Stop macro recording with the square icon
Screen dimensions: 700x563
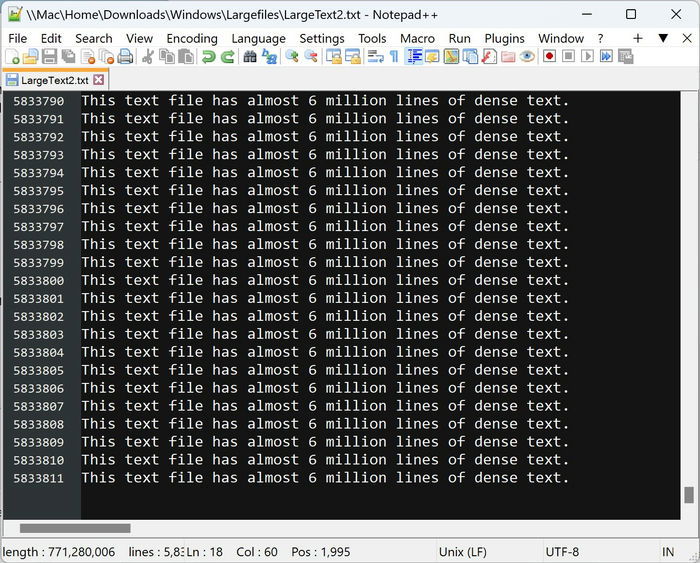click(568, 57)
